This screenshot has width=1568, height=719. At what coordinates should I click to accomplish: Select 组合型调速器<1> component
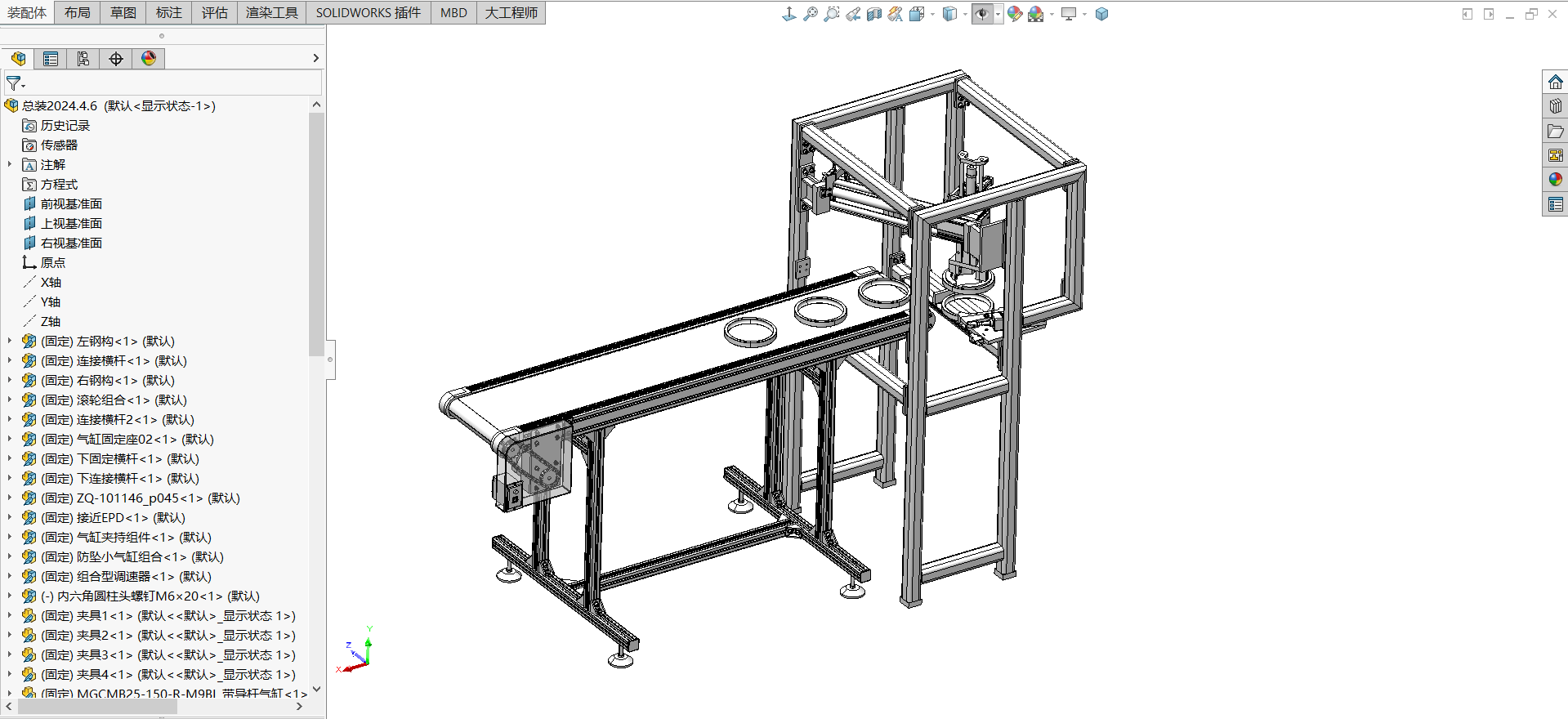(x=126, y=576)
